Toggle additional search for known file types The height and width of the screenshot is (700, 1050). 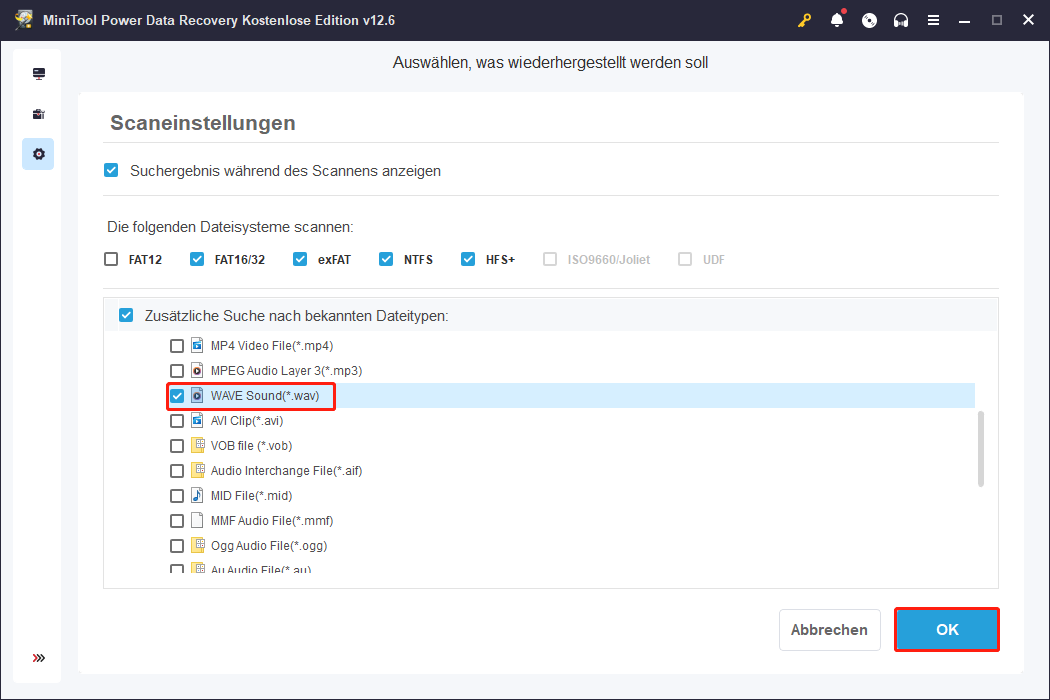point(126,315)
